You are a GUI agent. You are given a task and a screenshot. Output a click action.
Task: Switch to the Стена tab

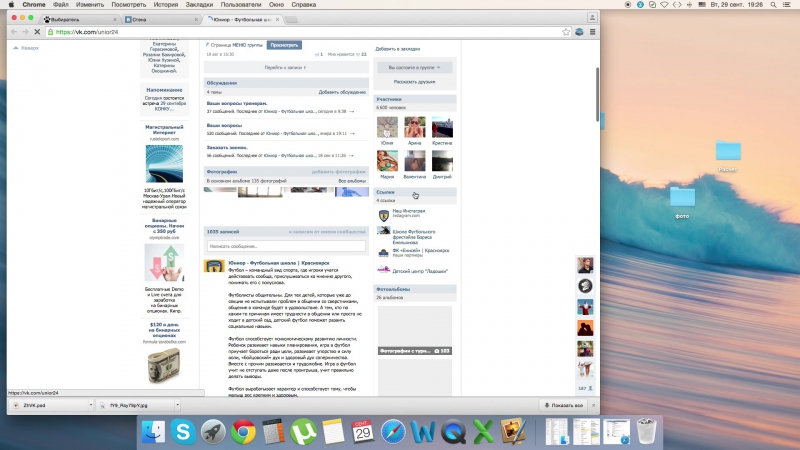[x=161, y=19]
